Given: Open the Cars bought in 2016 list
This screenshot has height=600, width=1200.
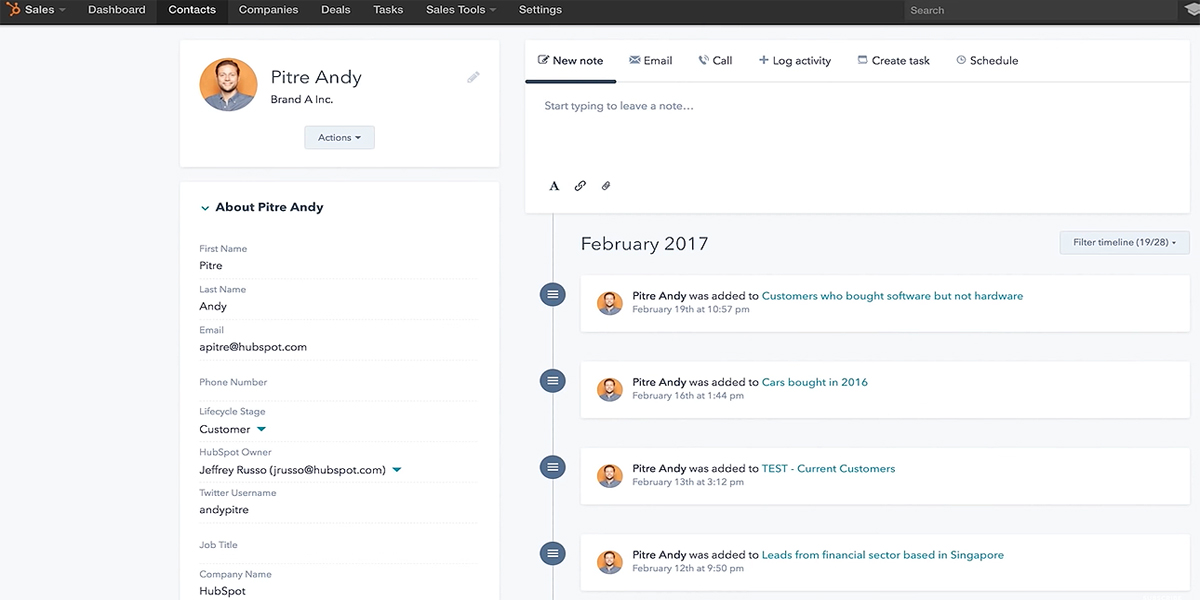Looking at the screenshot, I should click(x=815, y=382).
